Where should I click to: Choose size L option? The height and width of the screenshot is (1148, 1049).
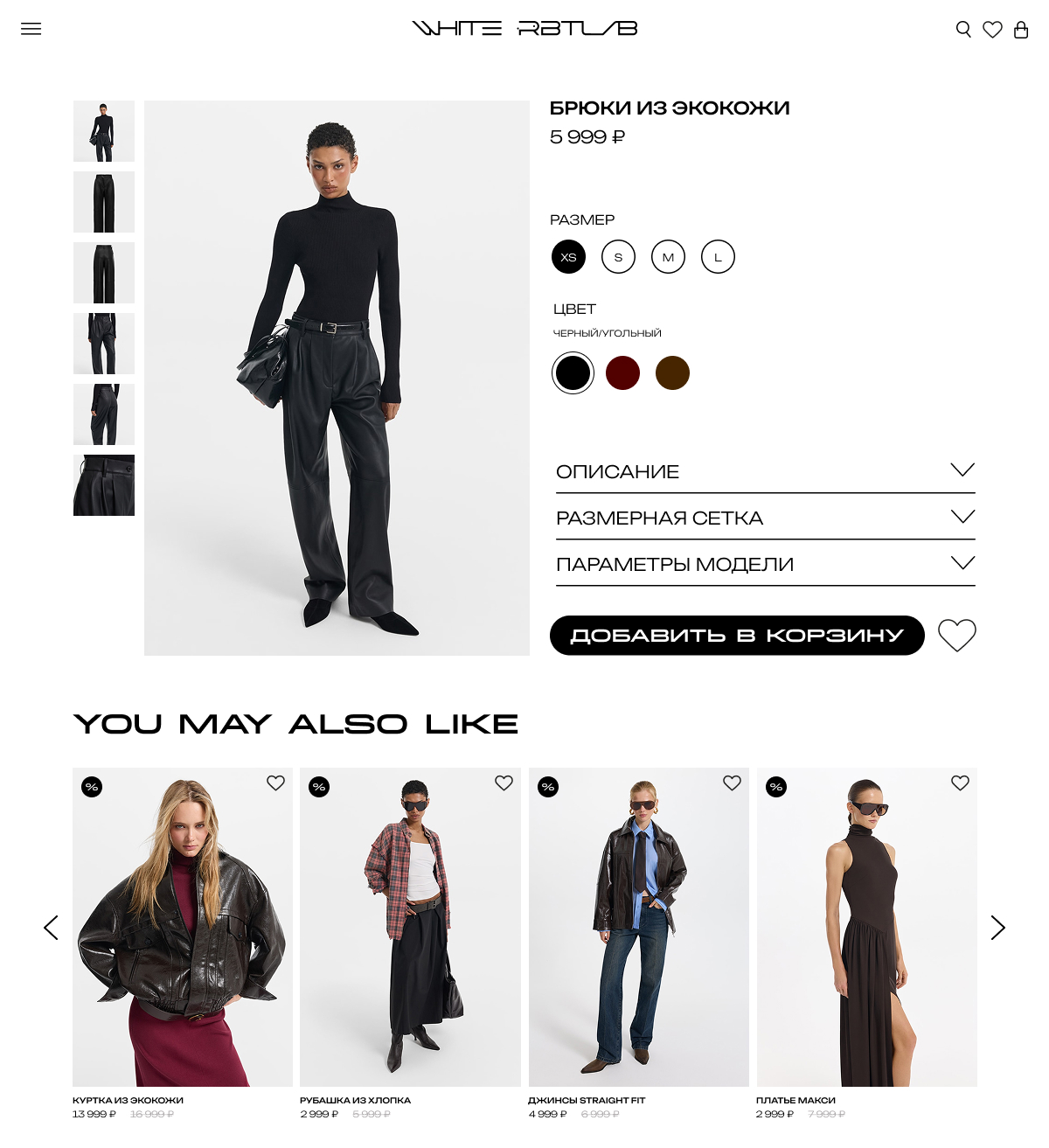(x=718, y=257)
